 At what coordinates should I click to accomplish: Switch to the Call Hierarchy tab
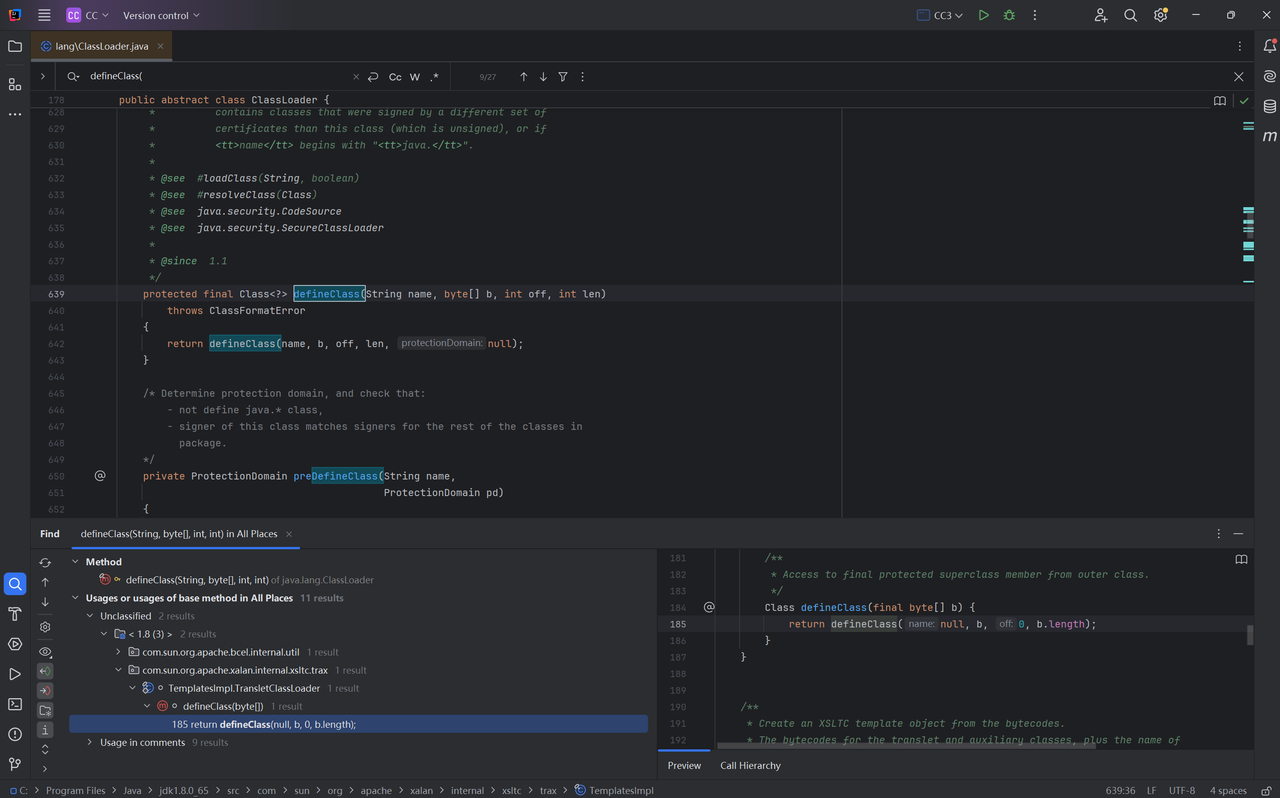click(x=750, y=765)
